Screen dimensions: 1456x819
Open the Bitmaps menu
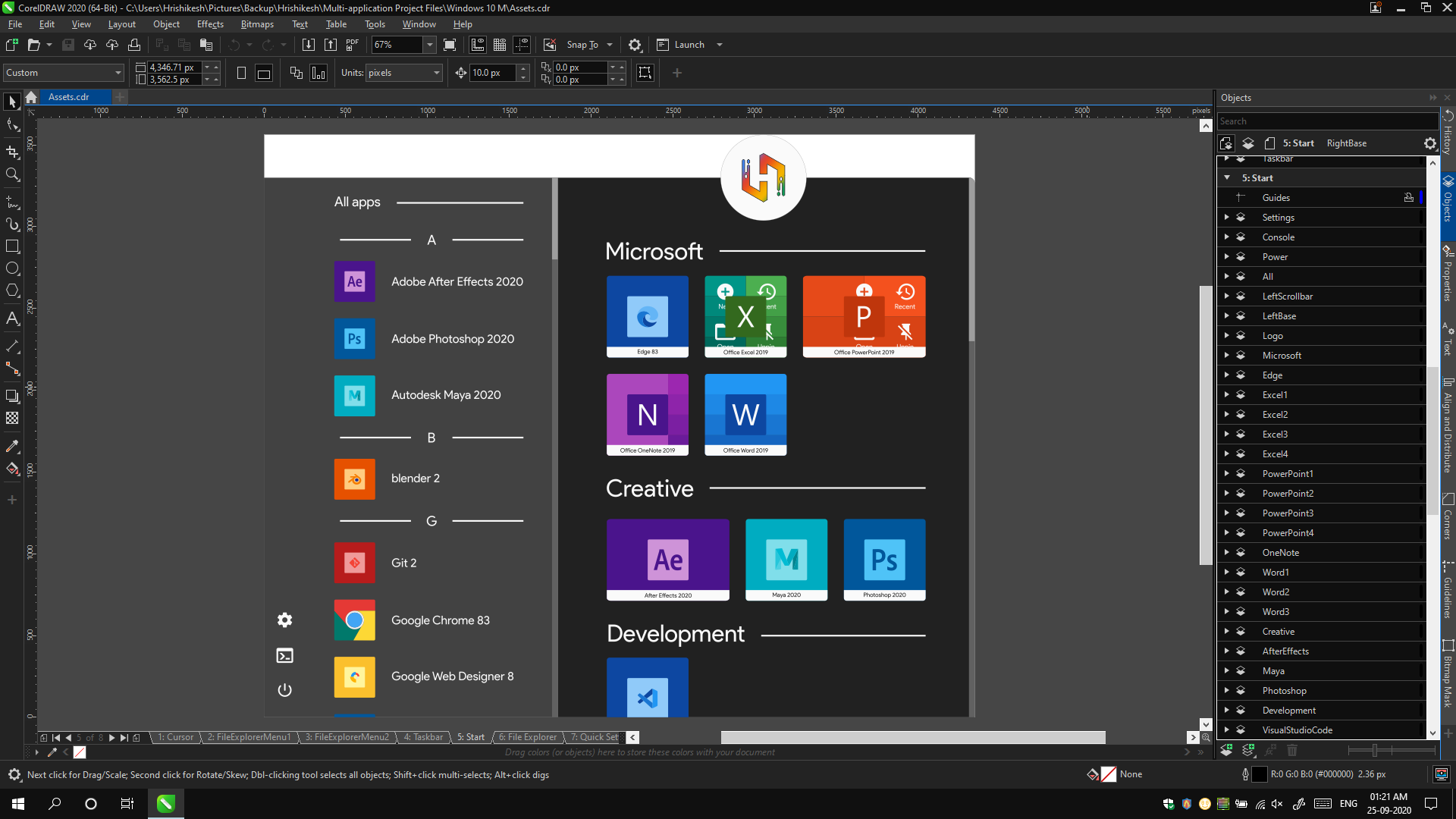tap(257, 24)
